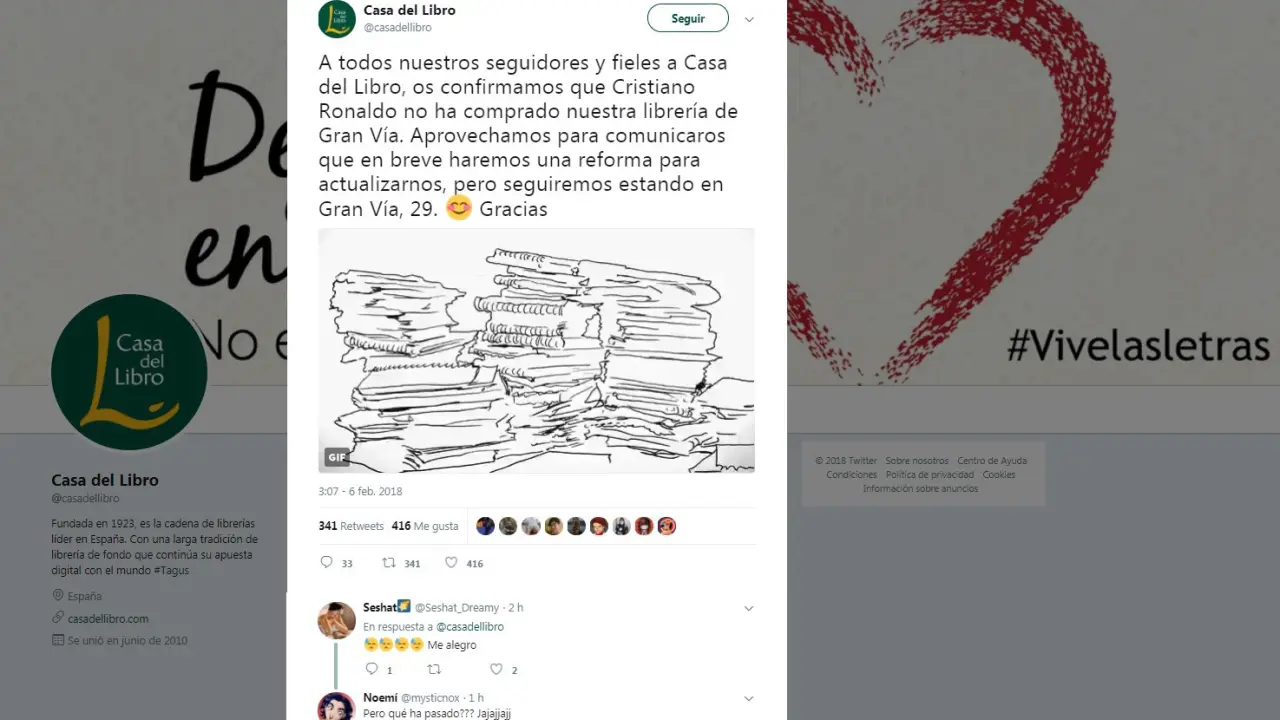Like the tweet using the heart icon showing 416
The image size is (1280, 720).
point(451,563)
